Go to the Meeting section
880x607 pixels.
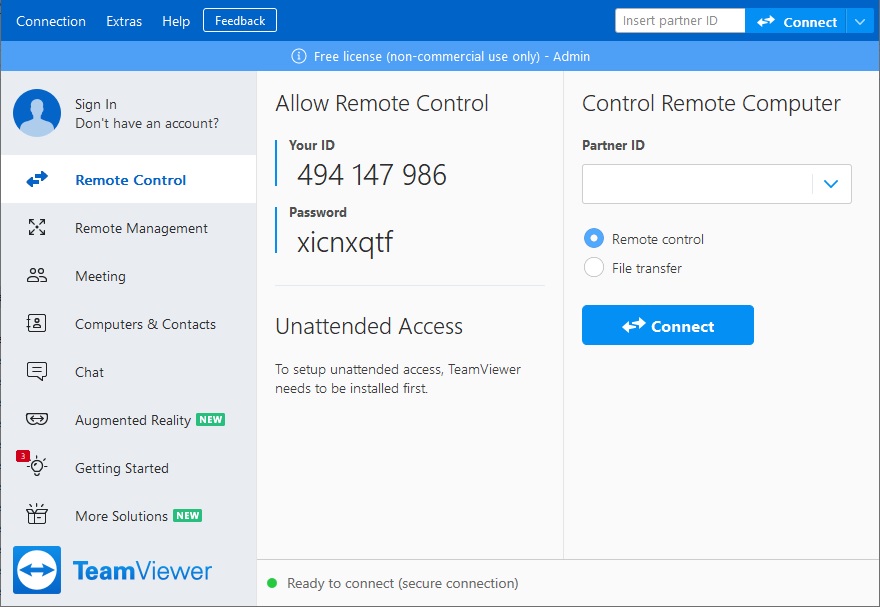[x=129, y=275]
